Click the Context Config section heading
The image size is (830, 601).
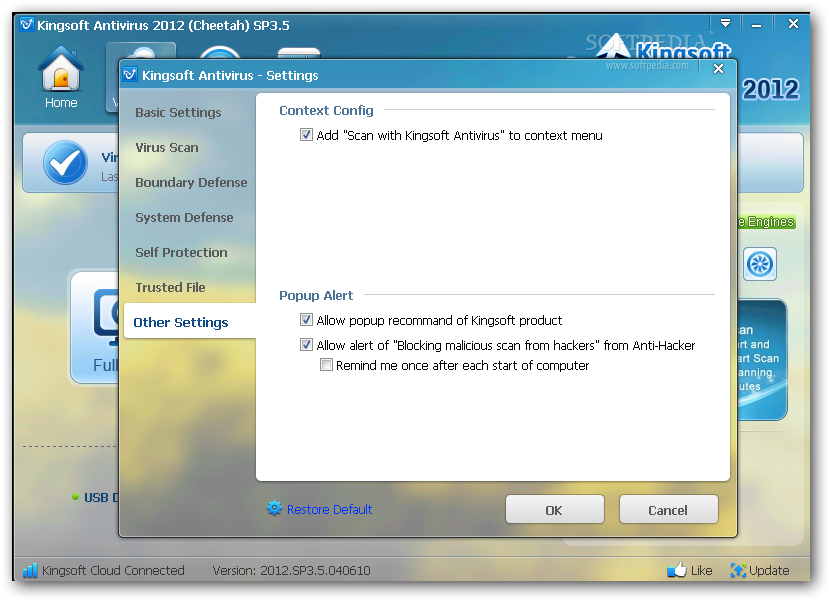pos(326,110)
